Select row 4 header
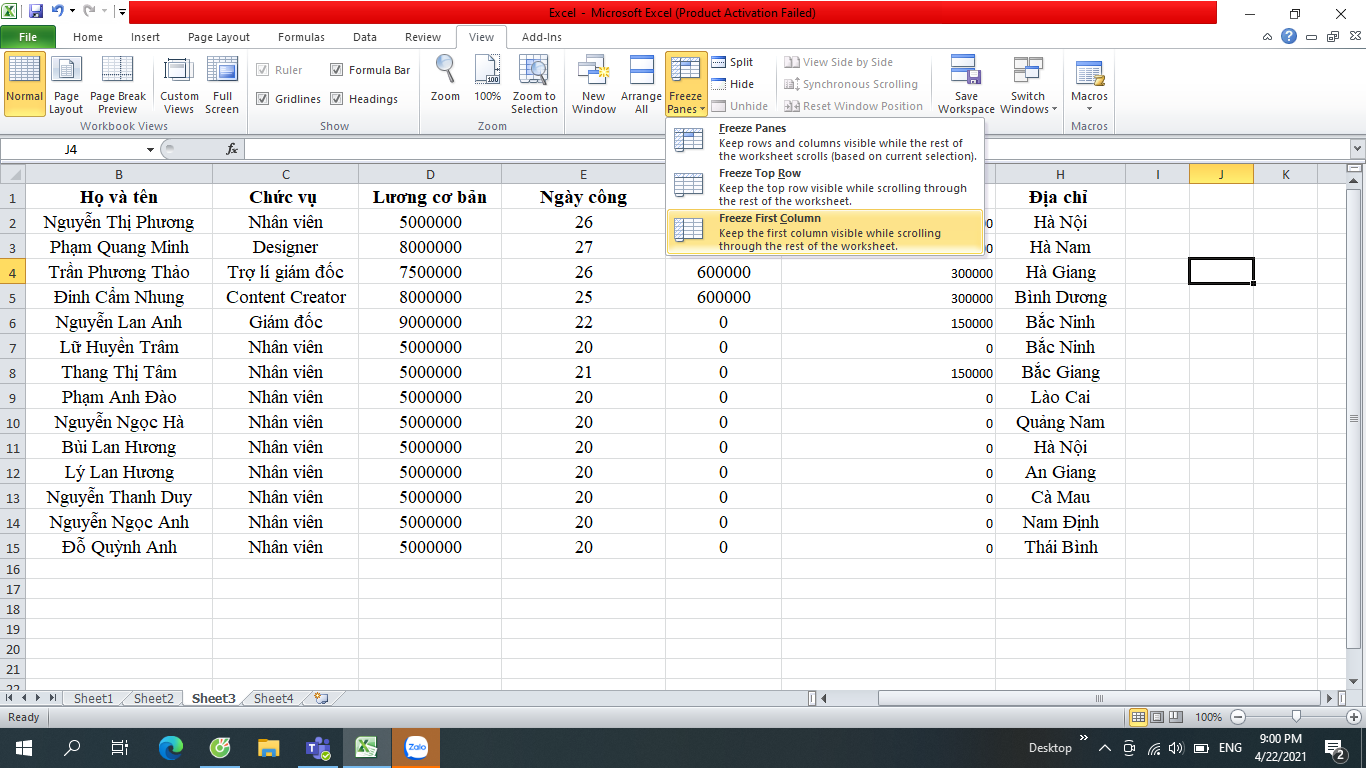 click(13, 272)
